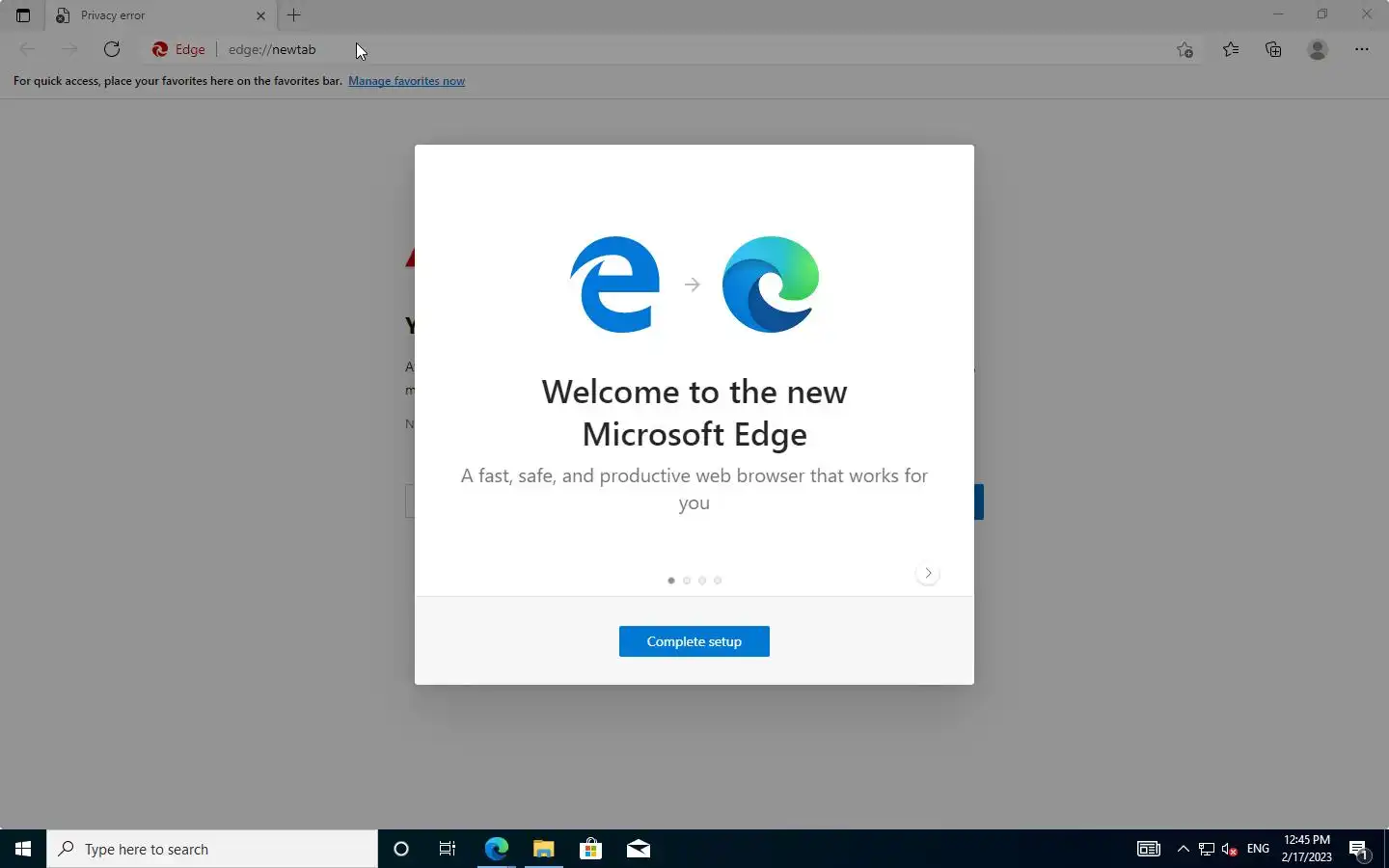This screenshot has width=1389, height=868.
Task: Restore down the Edge window
Action: 1322,14
